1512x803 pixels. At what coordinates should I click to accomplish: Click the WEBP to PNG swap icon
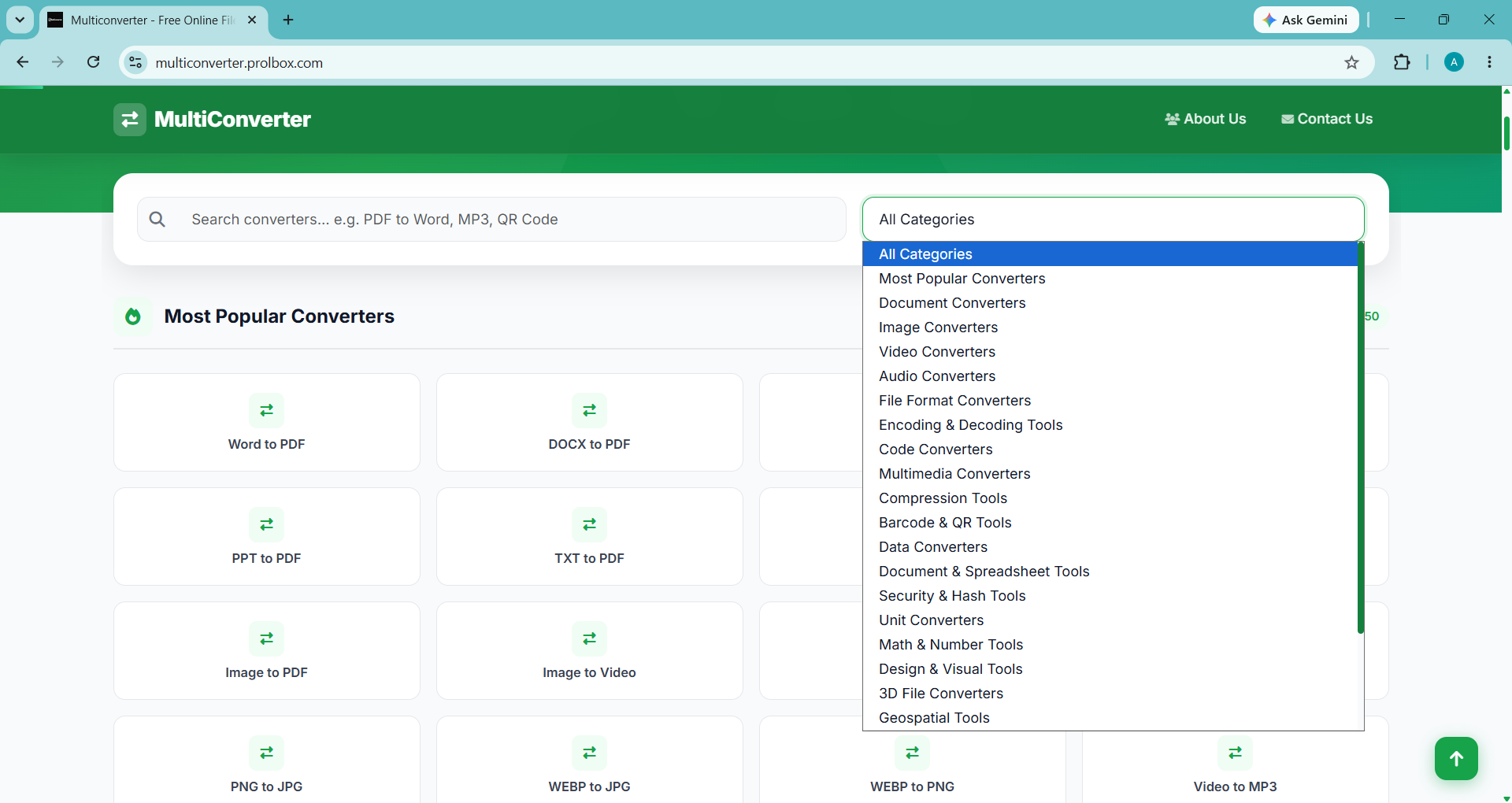pos(913,753)
